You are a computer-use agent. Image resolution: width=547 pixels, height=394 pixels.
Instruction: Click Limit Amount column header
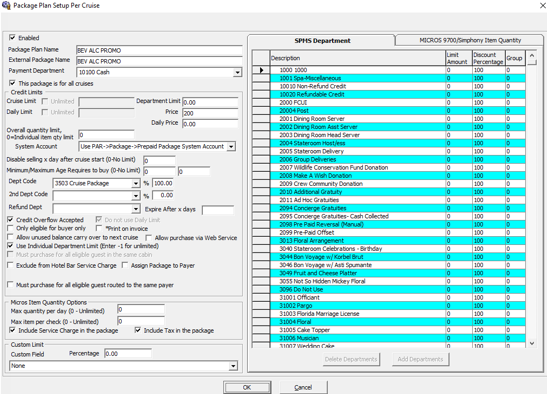point(458,58)
